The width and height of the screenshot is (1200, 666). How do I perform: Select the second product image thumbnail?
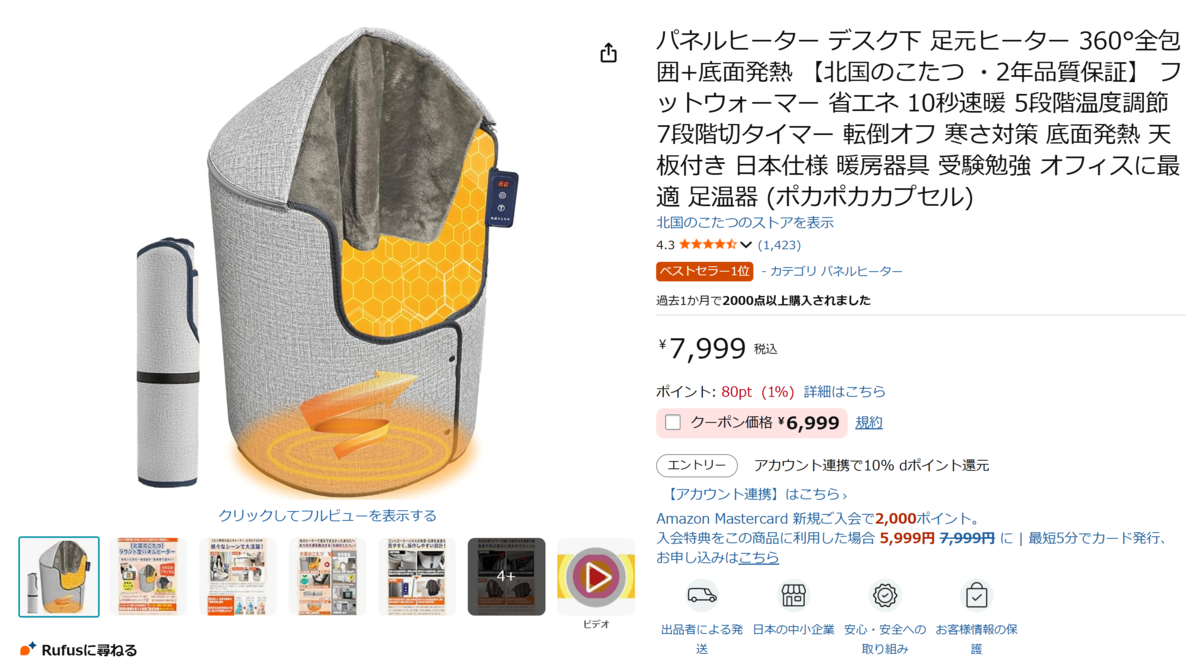click(147, 577)
